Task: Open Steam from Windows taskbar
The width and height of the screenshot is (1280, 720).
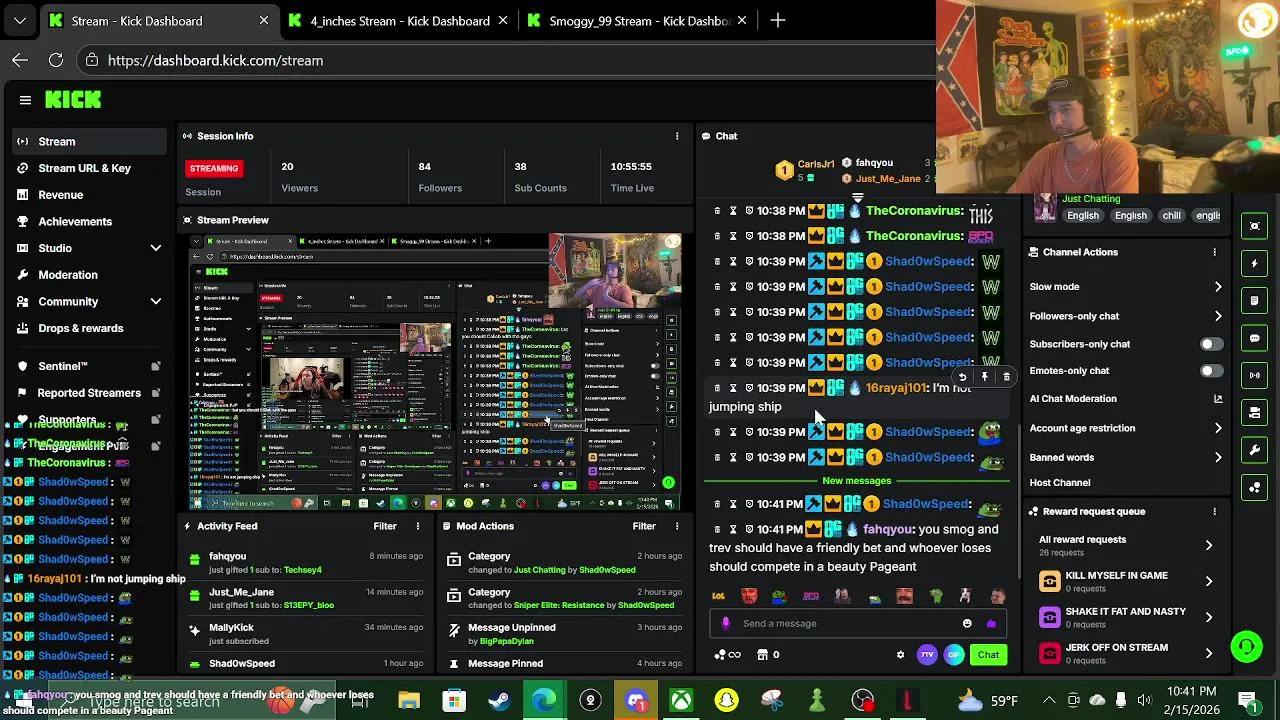Action: tap(499, 701)
